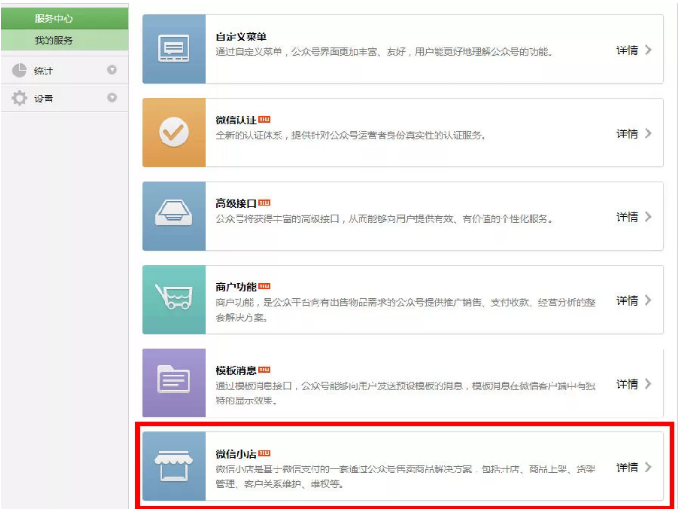Image resolution: width=682 pixels, height=514 pixels.
Task: Click the 商户功能 shopping cart icon
Action: pos(174,296)
